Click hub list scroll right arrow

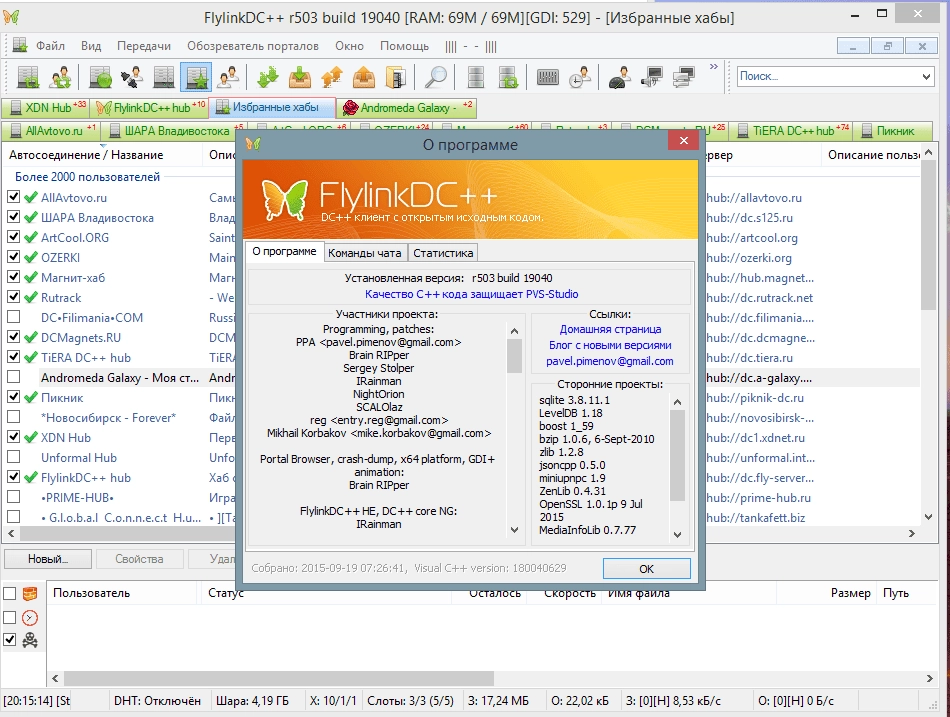(912, 533)
